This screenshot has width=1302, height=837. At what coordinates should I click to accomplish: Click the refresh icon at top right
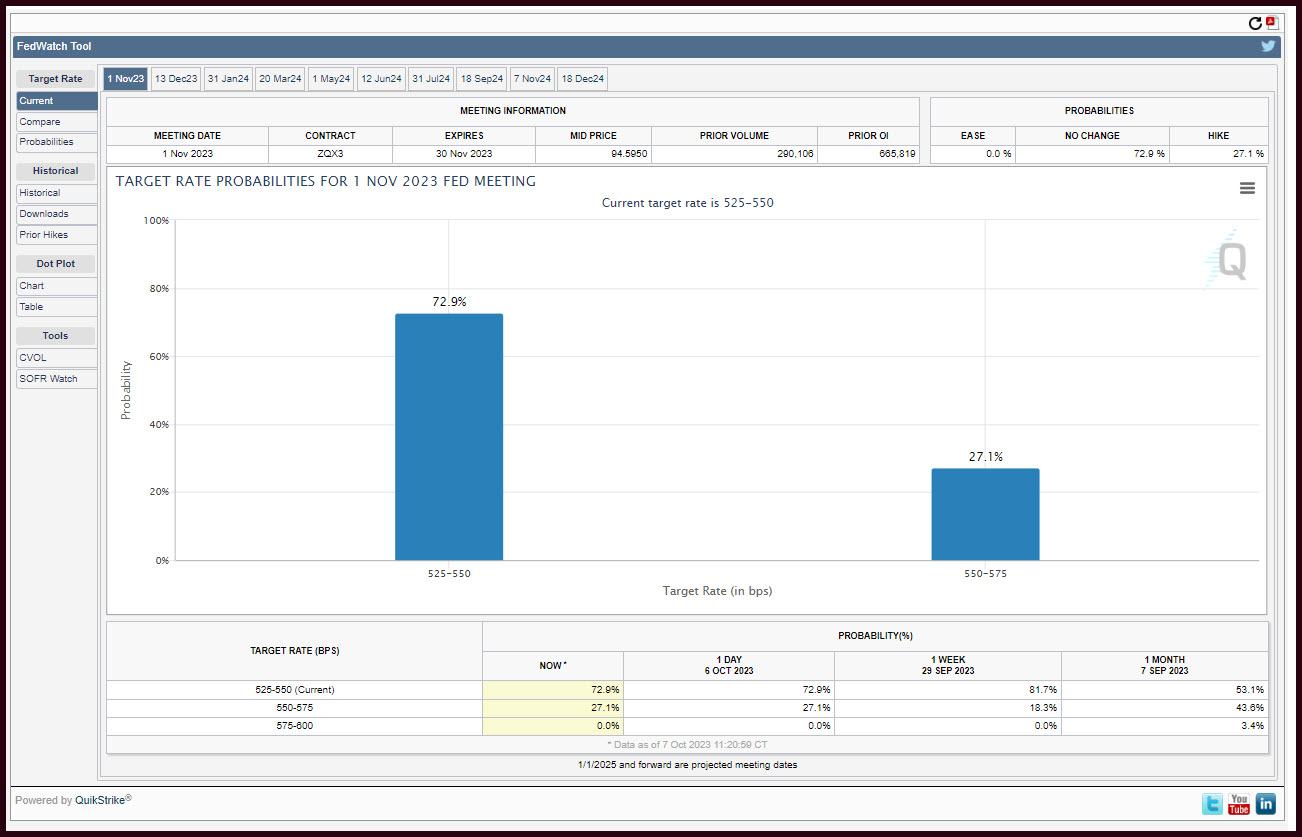[x=1255, y=23]
